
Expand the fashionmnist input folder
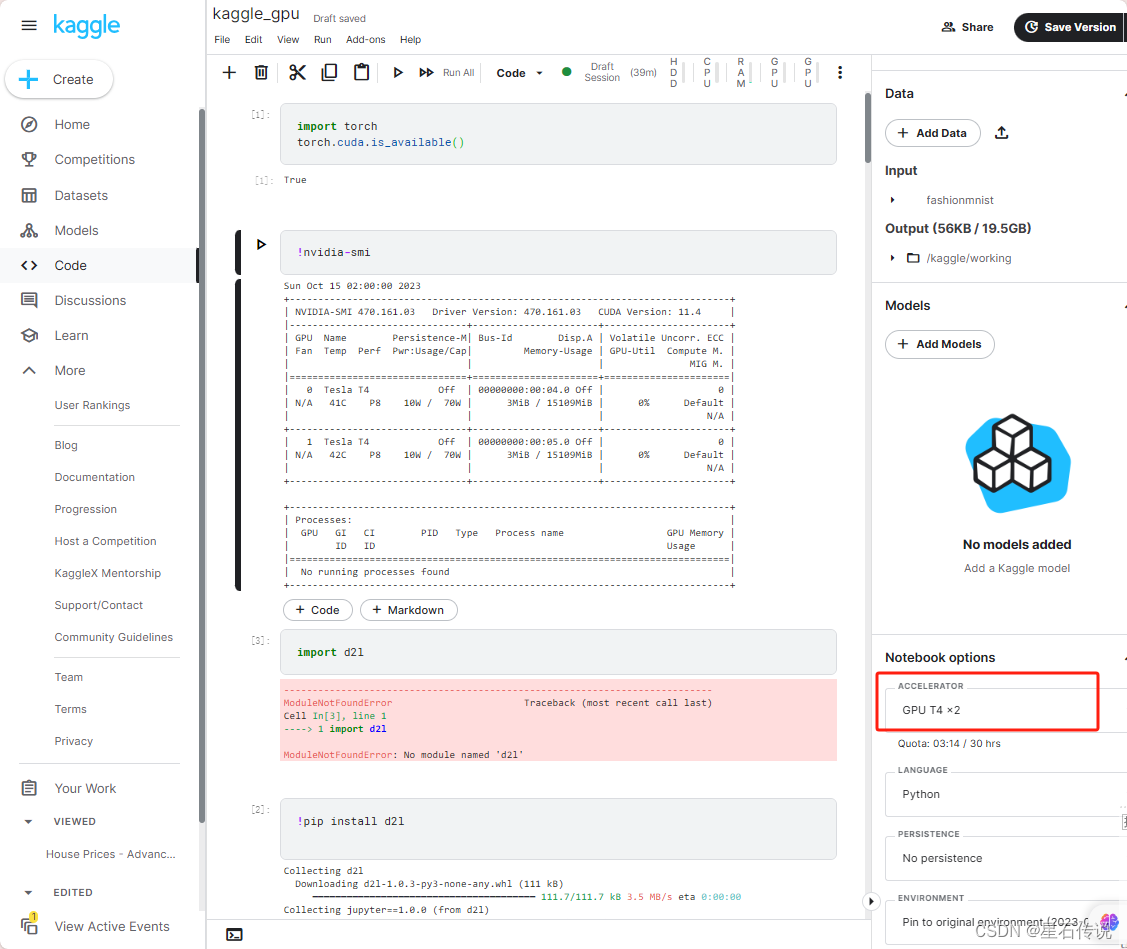point(892,200)
